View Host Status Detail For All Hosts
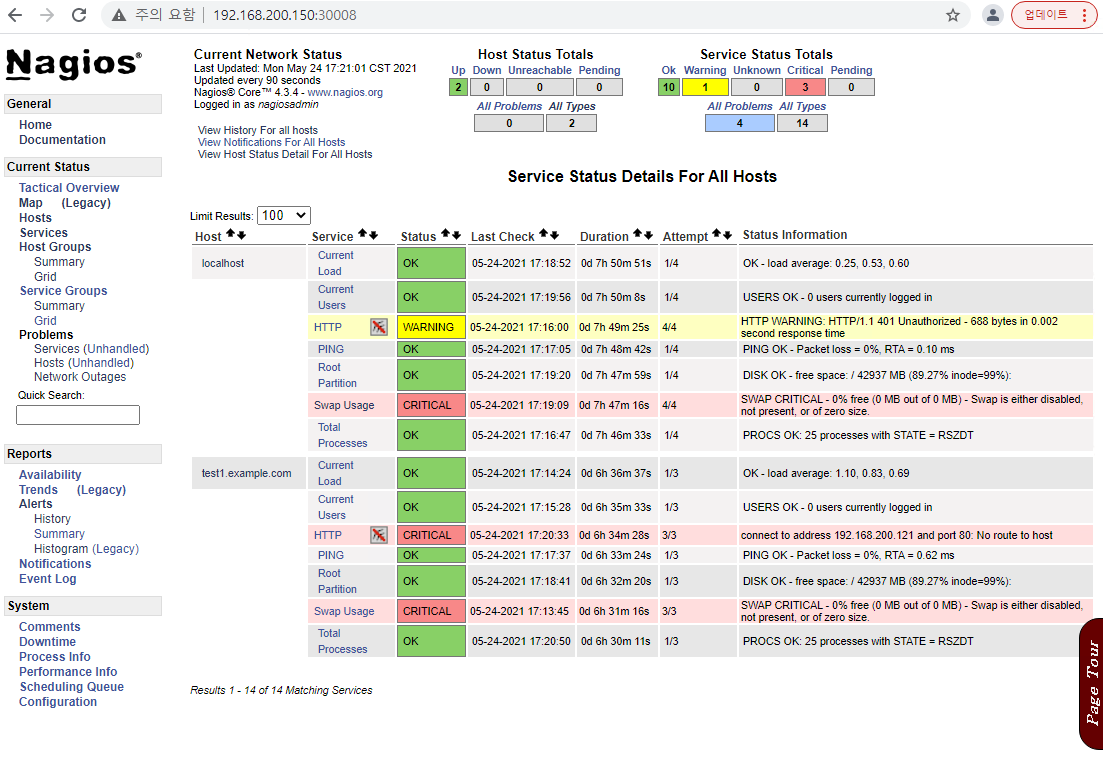Viewport: 1103px width, 766px height. (285, 154)
